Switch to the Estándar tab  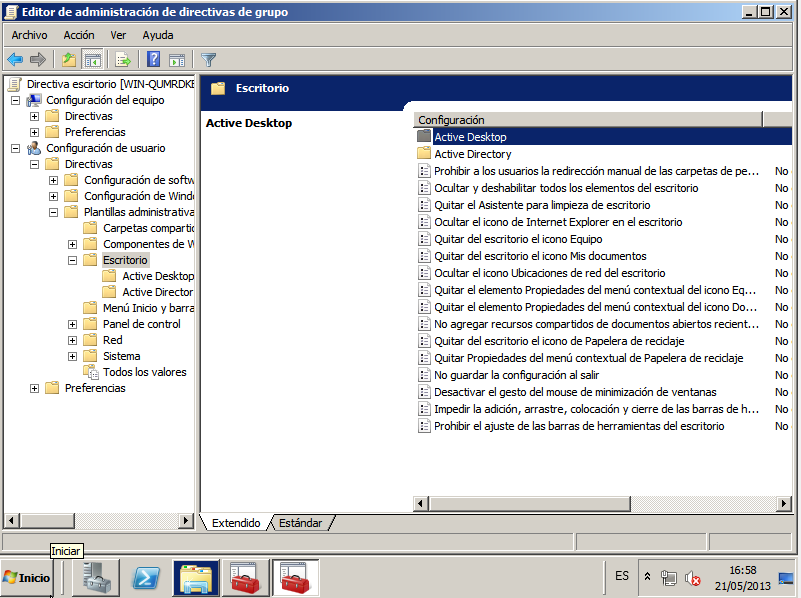tap(300, 523)
